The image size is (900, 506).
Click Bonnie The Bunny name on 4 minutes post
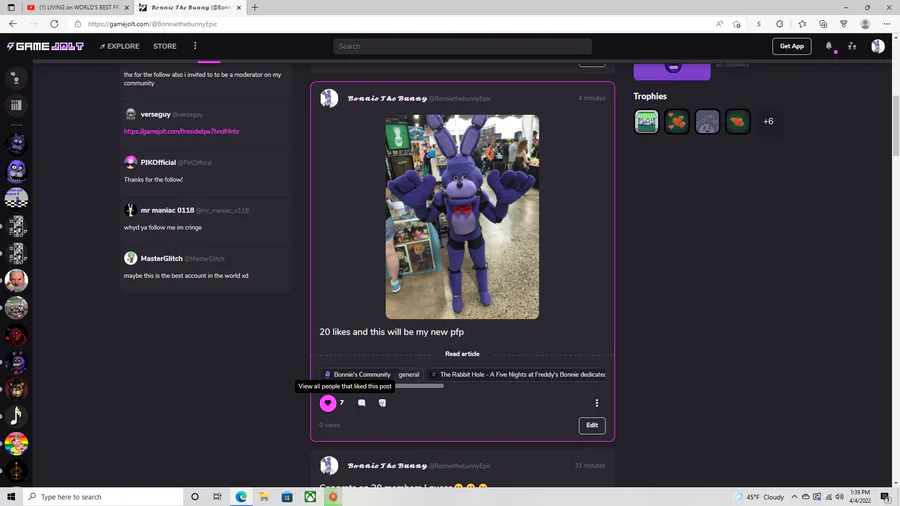click(387, 98)
